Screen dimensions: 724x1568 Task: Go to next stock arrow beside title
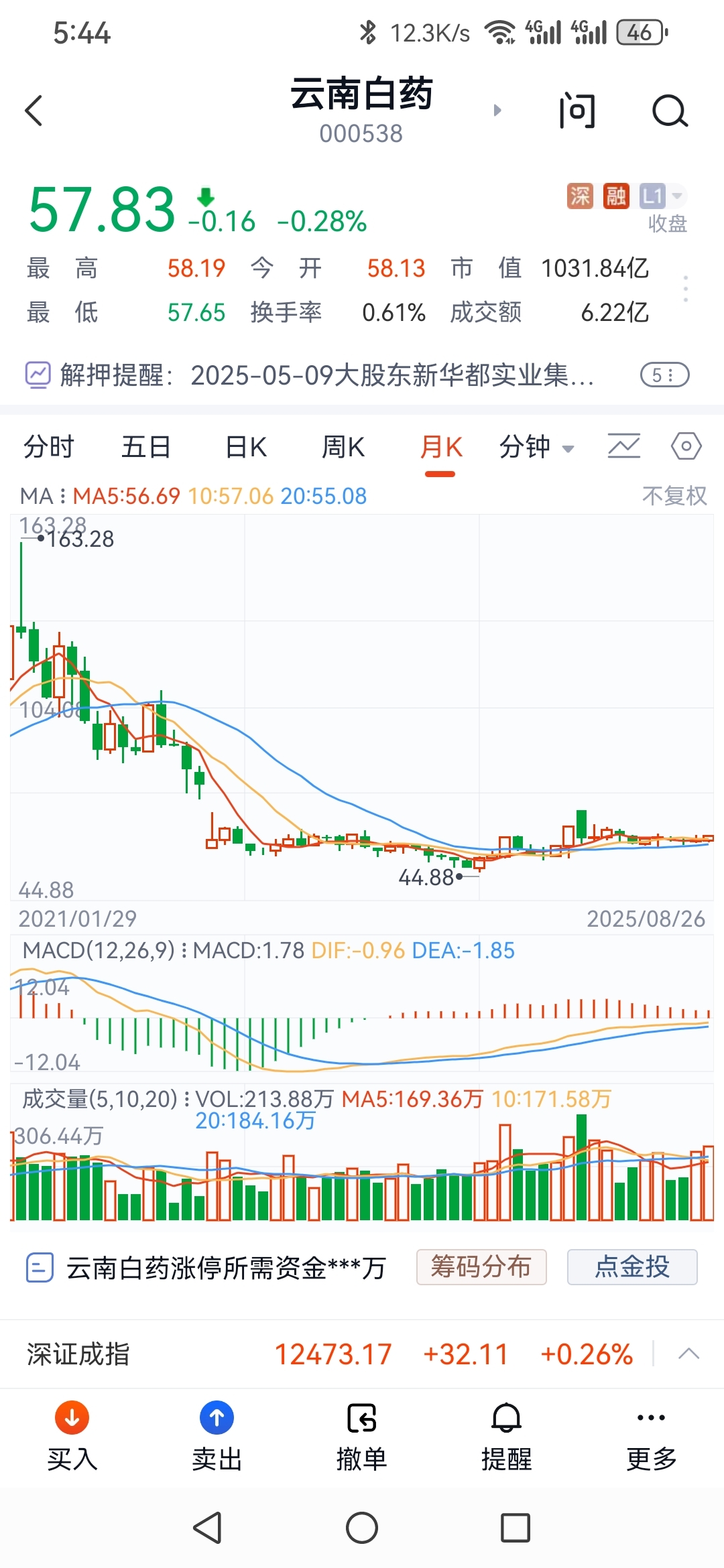(x=497, y=110)
